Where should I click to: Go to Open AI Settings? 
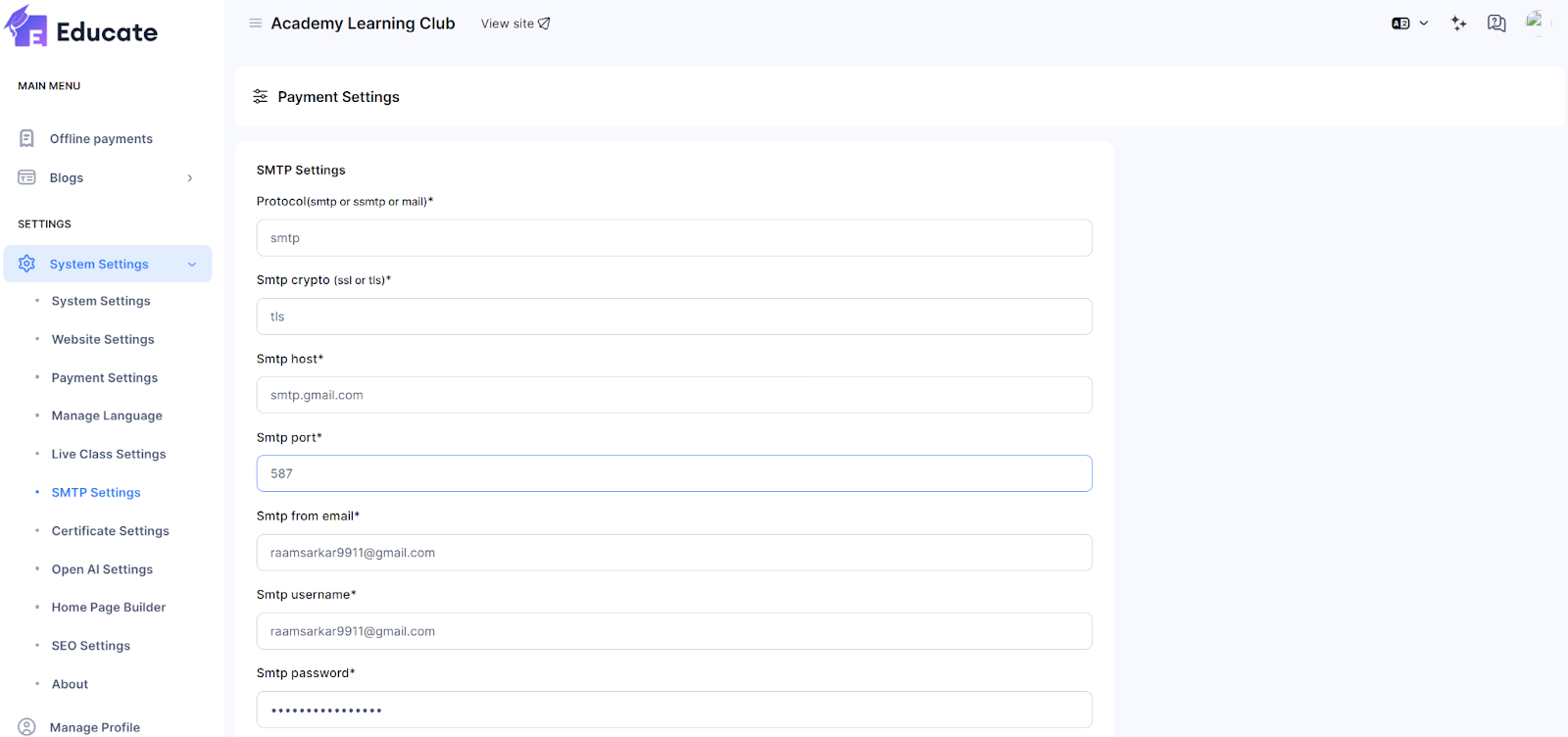tap(102, 569)
